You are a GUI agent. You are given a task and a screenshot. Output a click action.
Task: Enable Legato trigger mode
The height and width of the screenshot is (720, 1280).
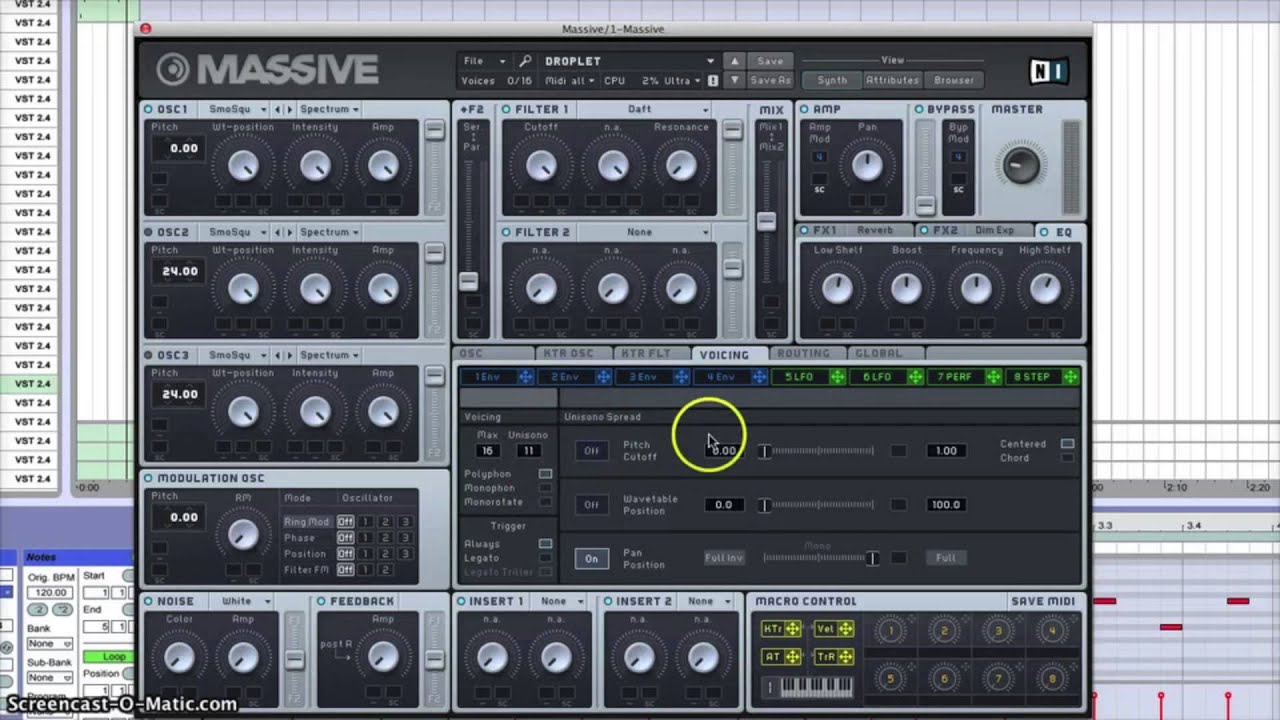coord(545,558)
